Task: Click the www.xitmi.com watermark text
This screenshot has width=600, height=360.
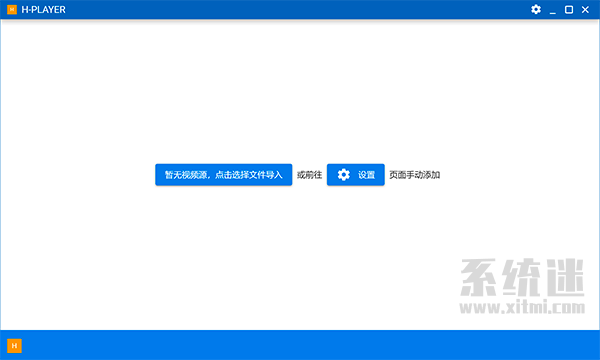Action: (x=522, y=307)
